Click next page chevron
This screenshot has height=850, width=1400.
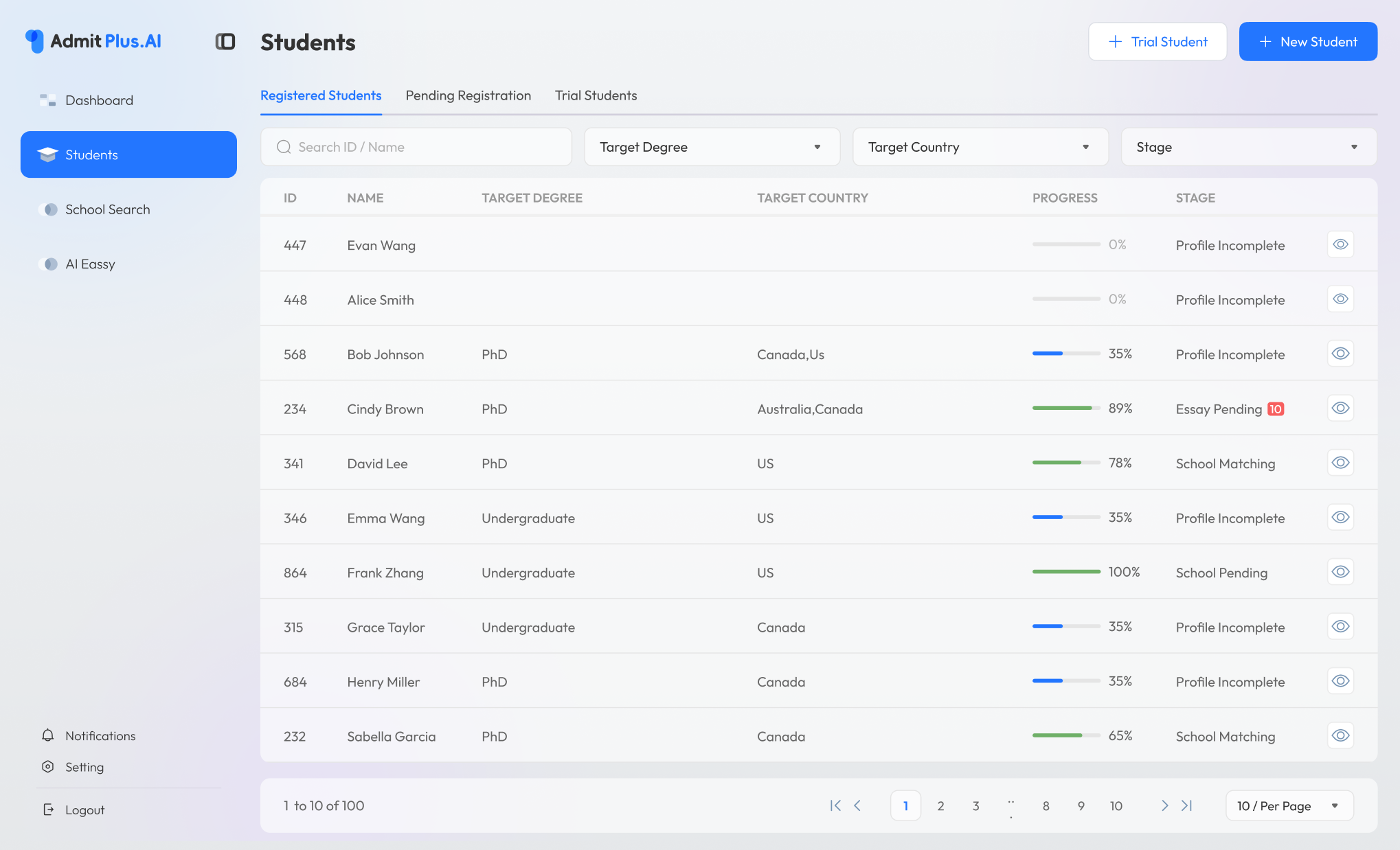click(x=1164, y=805)
